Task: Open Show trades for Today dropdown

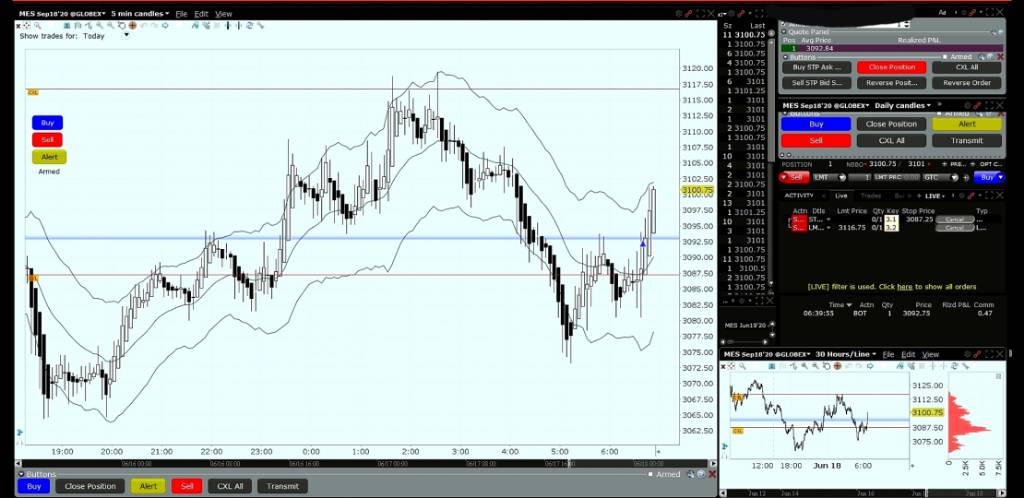Action: click(126, 35)
